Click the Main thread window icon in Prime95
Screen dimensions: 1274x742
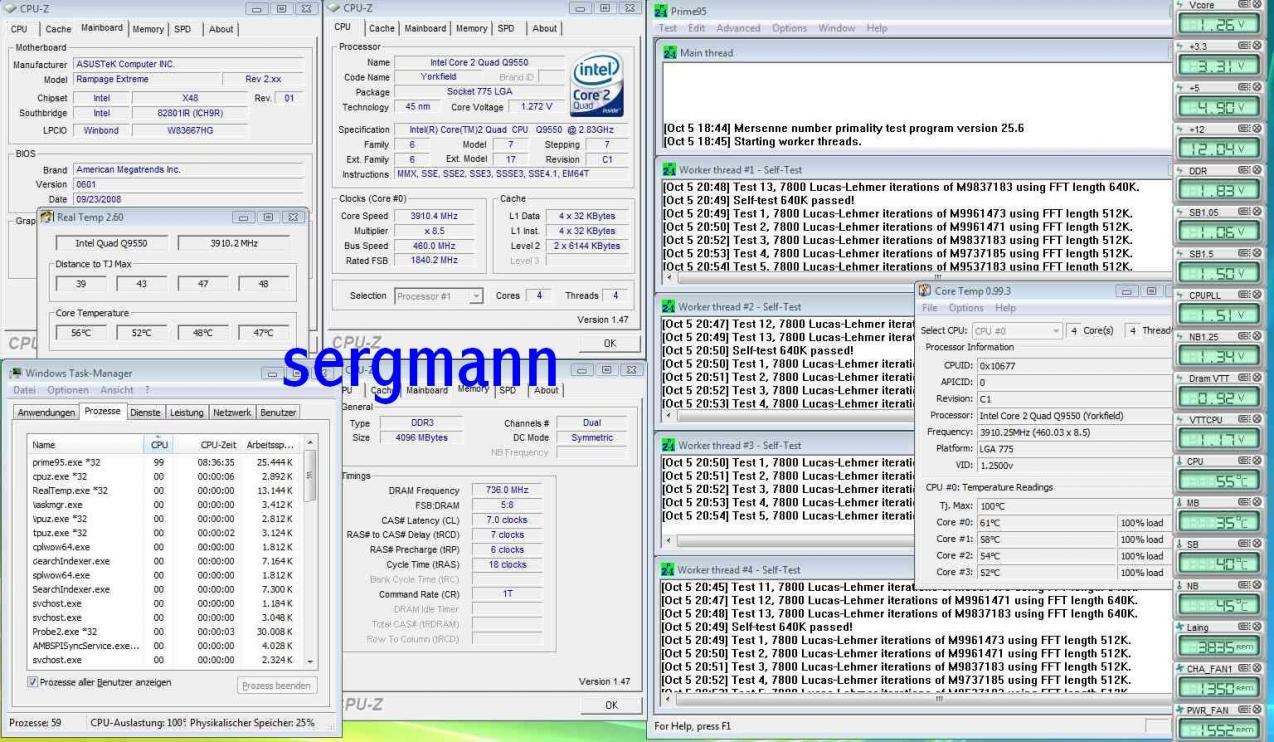click(x=670, y=53)
